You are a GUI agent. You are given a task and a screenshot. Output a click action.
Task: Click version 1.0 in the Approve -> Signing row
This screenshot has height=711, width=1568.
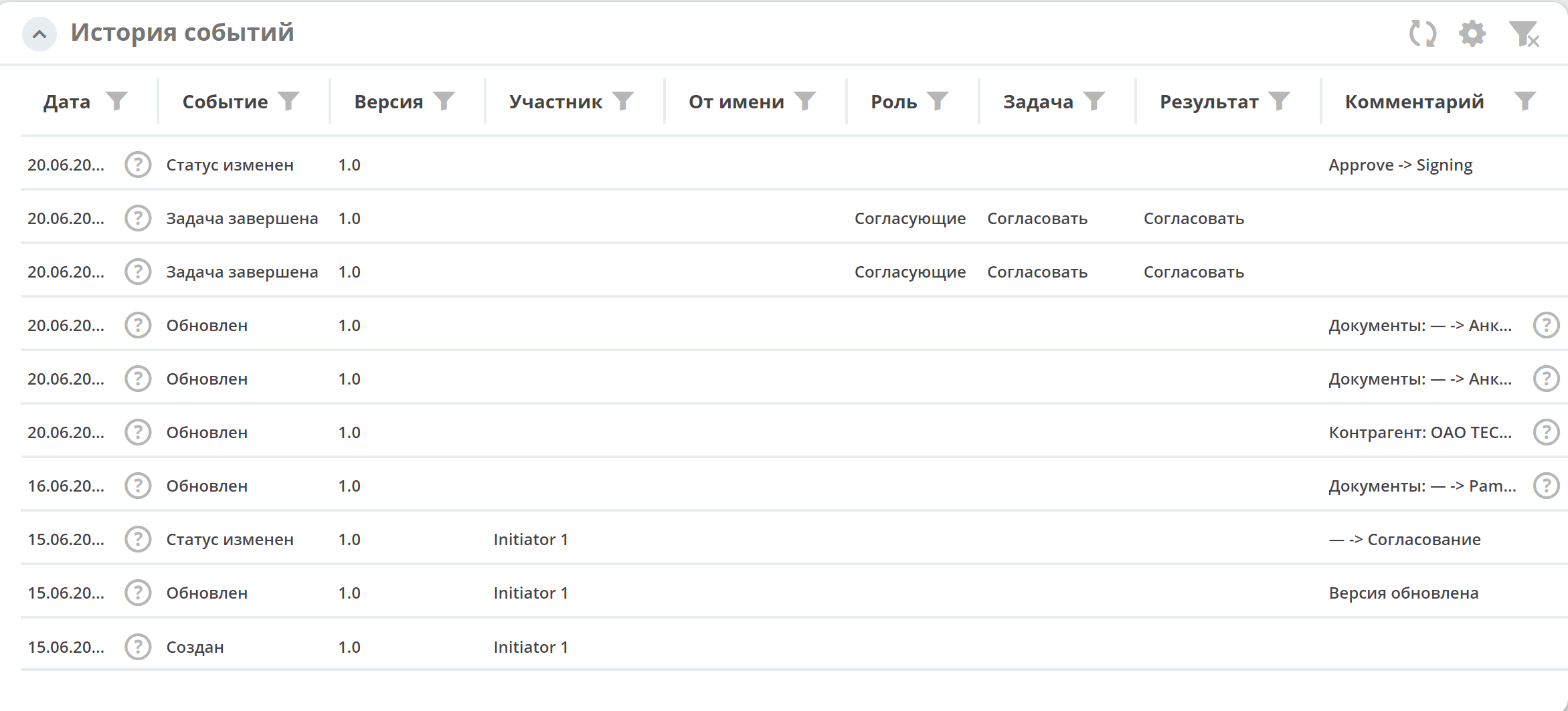[349, 165]
